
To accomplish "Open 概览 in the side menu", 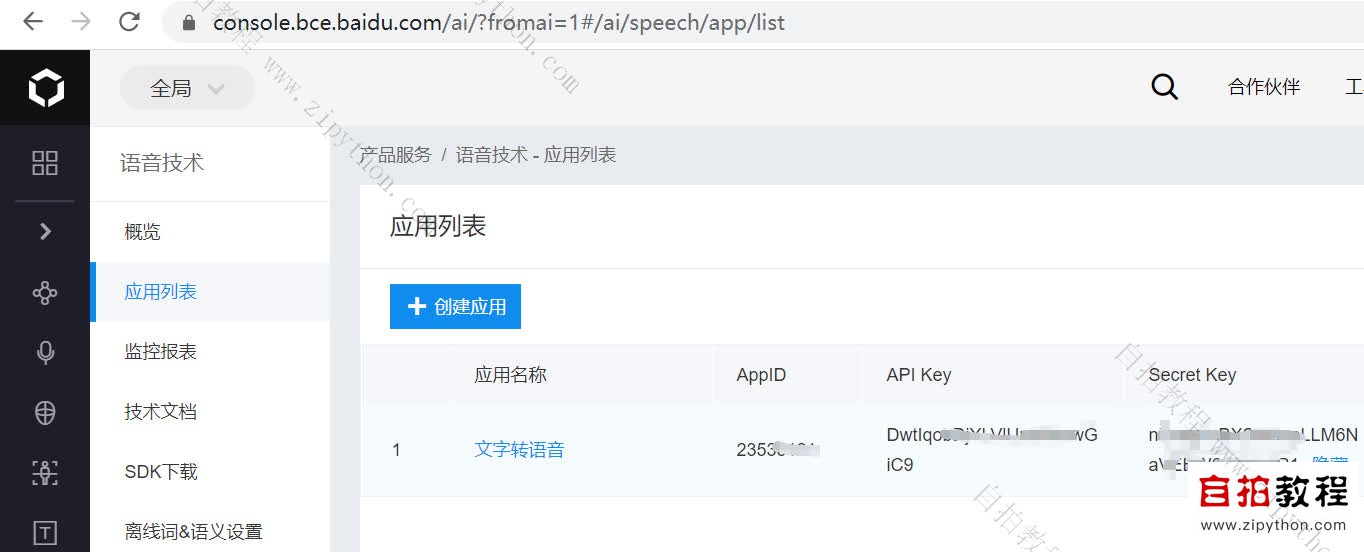I will [142, 232].
